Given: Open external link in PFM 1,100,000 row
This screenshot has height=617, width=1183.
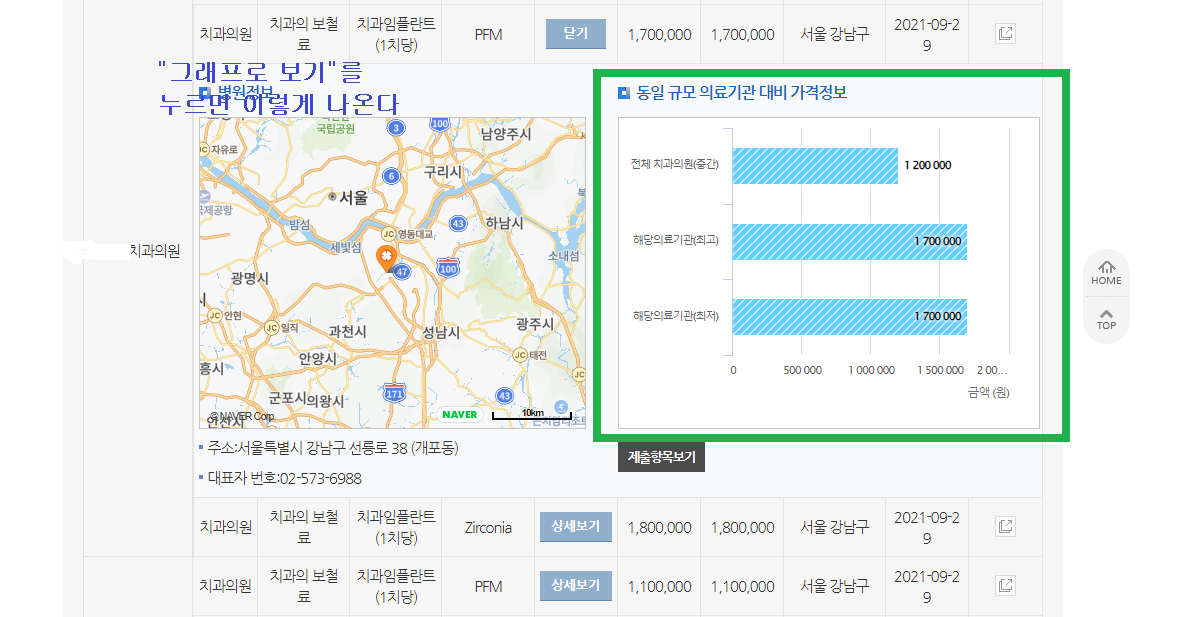Looking at the screenshot, I should 1005,585.
